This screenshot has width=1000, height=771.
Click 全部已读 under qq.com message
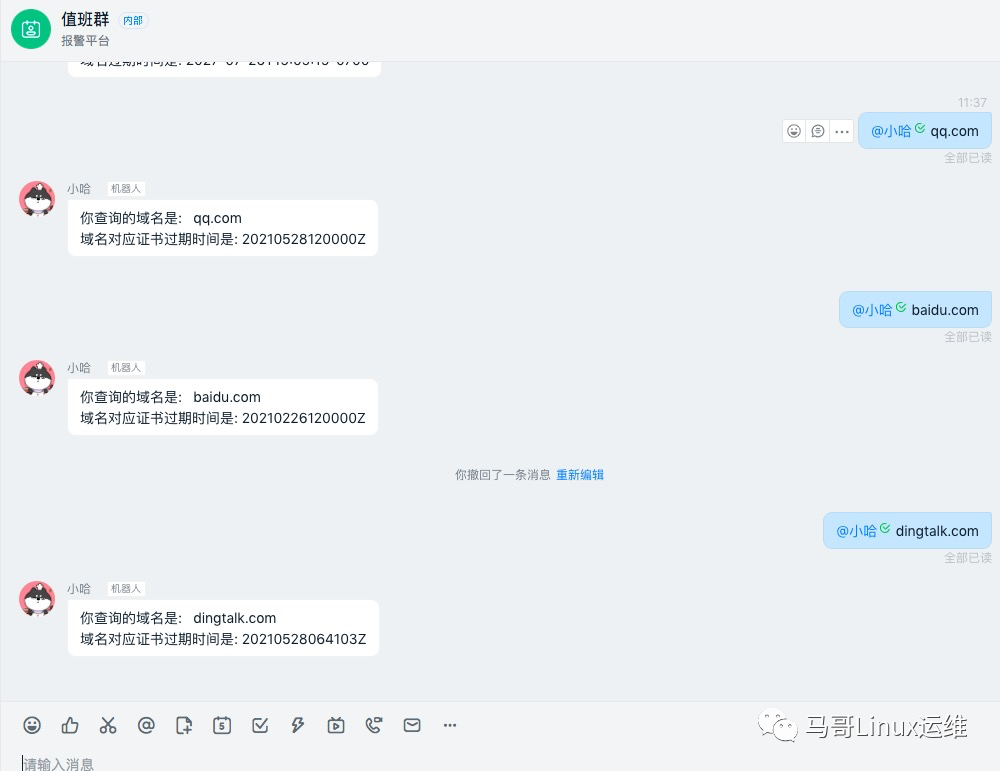point(967,158)
